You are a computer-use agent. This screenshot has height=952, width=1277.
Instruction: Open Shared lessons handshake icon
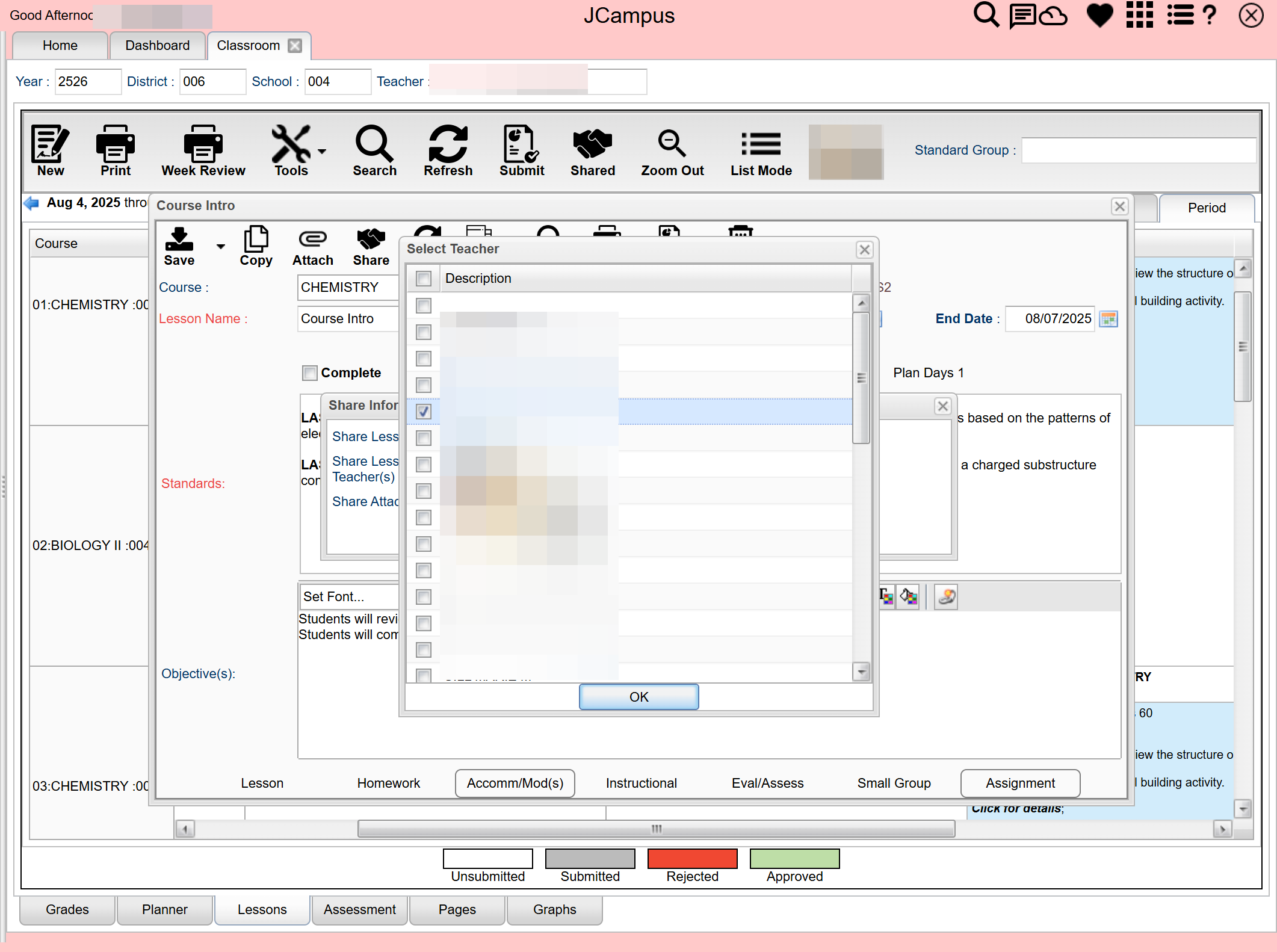pyautogui.click(x=593, y=144)
